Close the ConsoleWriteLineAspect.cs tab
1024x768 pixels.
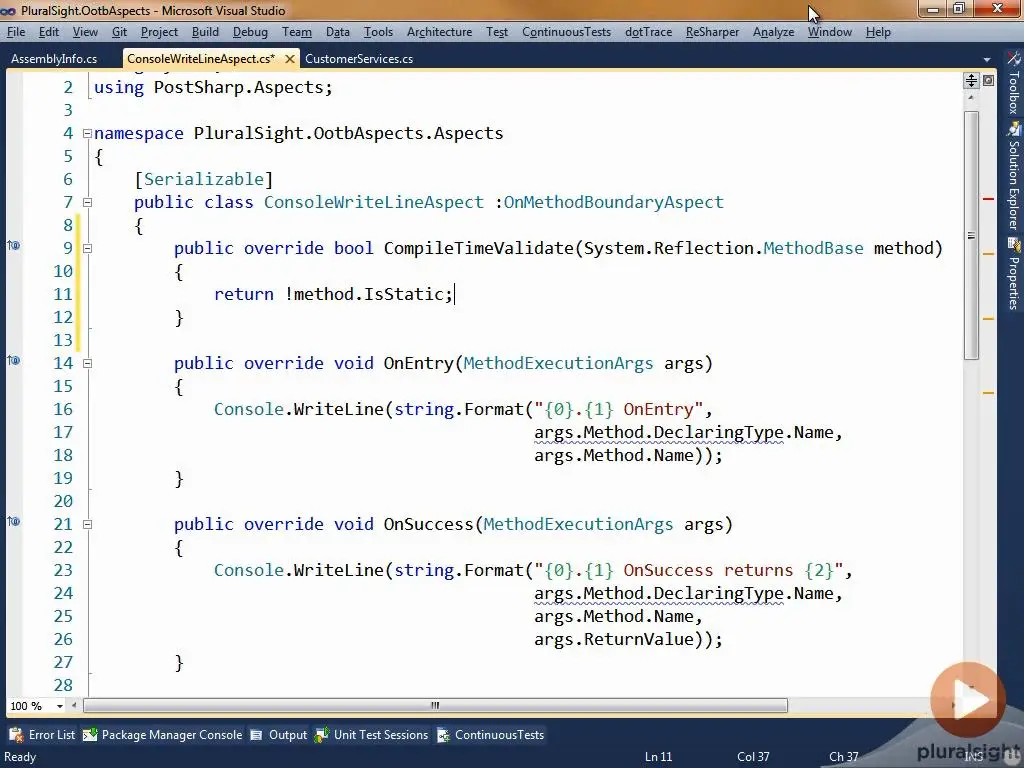click(290, 59)
